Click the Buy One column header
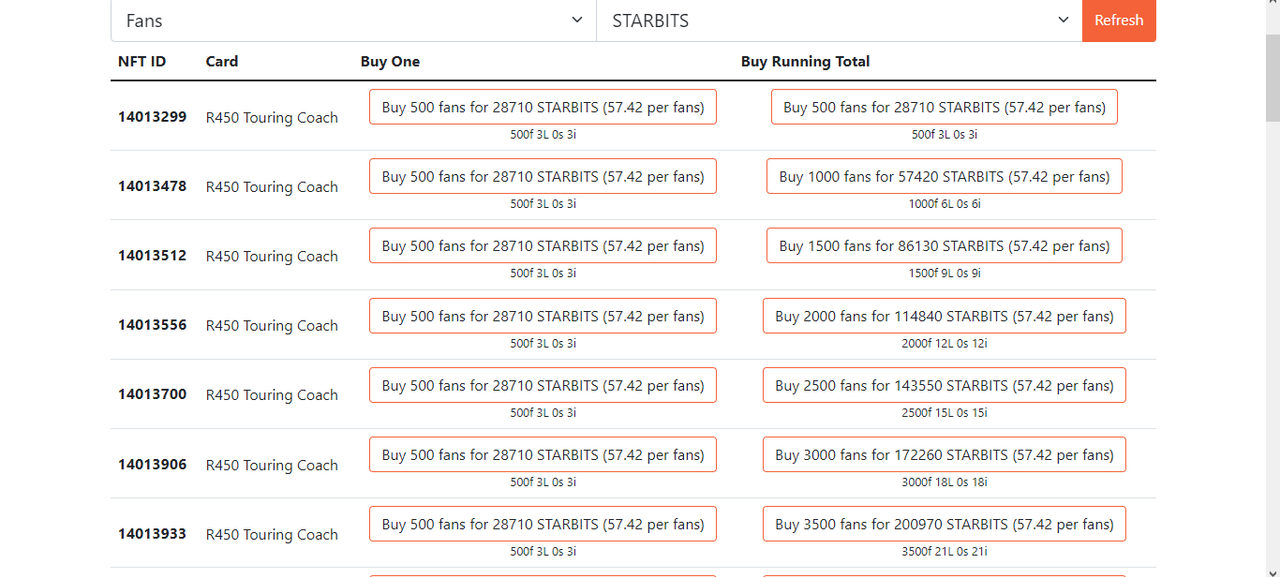Image resolution: width=1280 pixels, height=577 pixels. [x=390, y=61]
